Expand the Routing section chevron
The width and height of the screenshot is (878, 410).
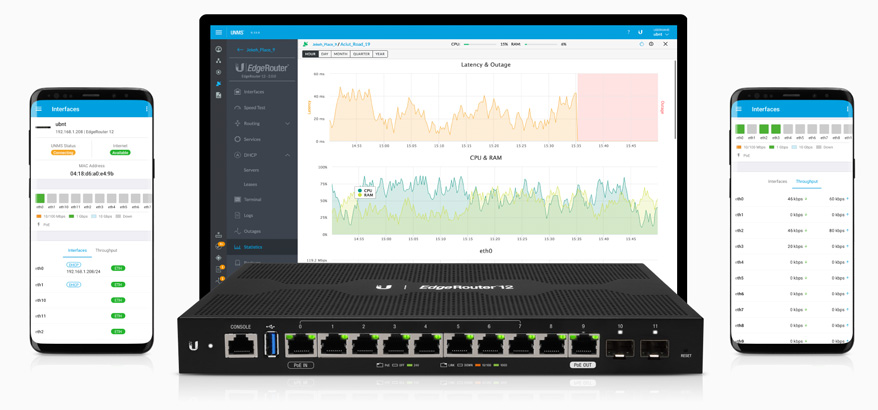click(288, 124)
